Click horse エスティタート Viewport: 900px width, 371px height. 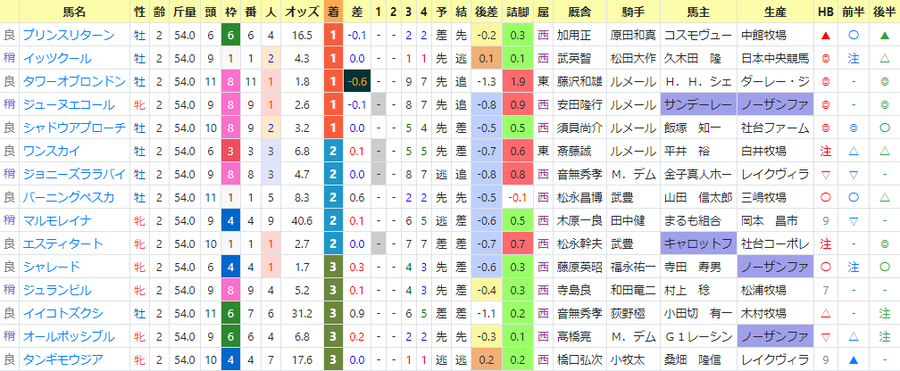63,244
